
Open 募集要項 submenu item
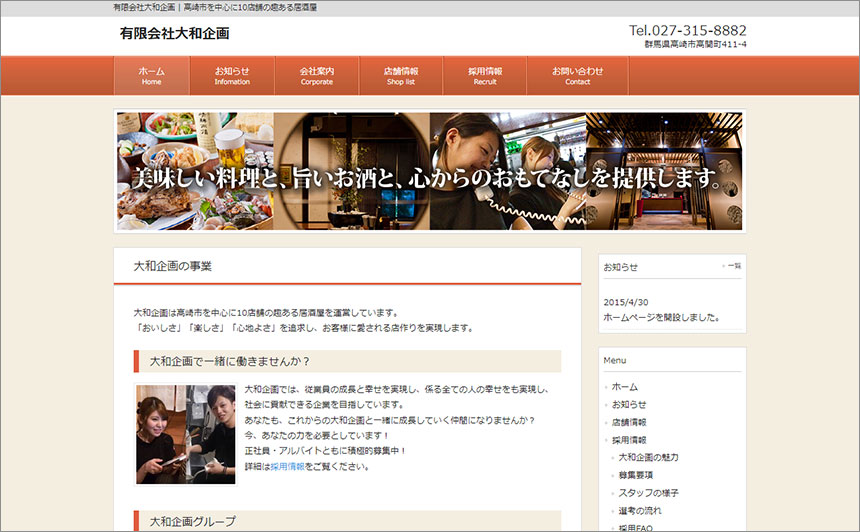(636, 475)
